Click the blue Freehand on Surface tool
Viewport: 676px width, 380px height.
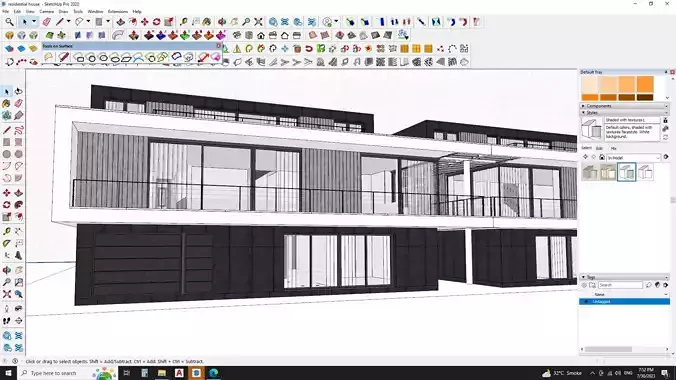coord(176,57)
